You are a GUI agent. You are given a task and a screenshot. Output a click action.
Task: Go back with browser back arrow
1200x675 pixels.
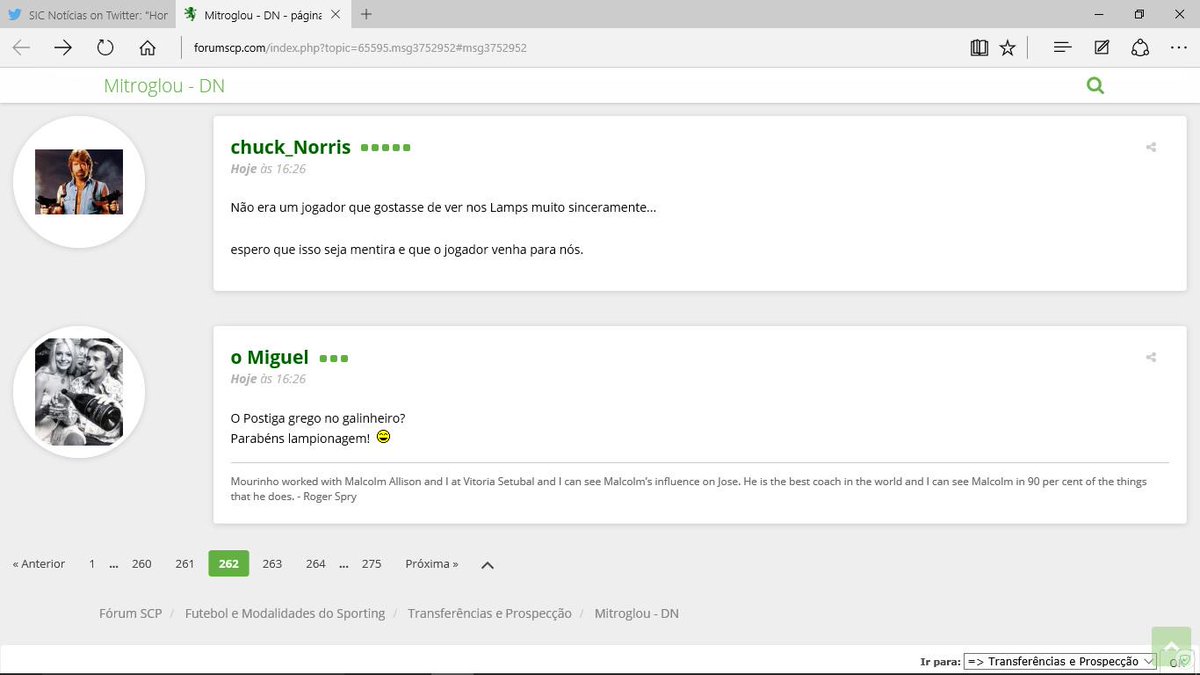pyautogui.click(x=21, y=47)
